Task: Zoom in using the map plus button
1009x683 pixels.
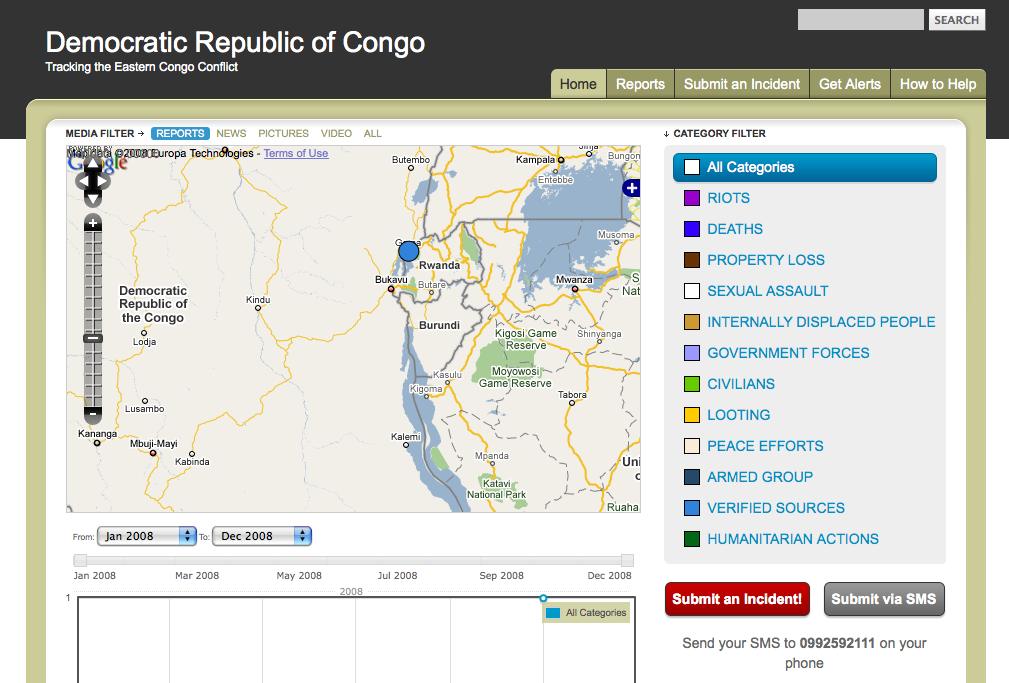Action: click(x=93, y=223)
